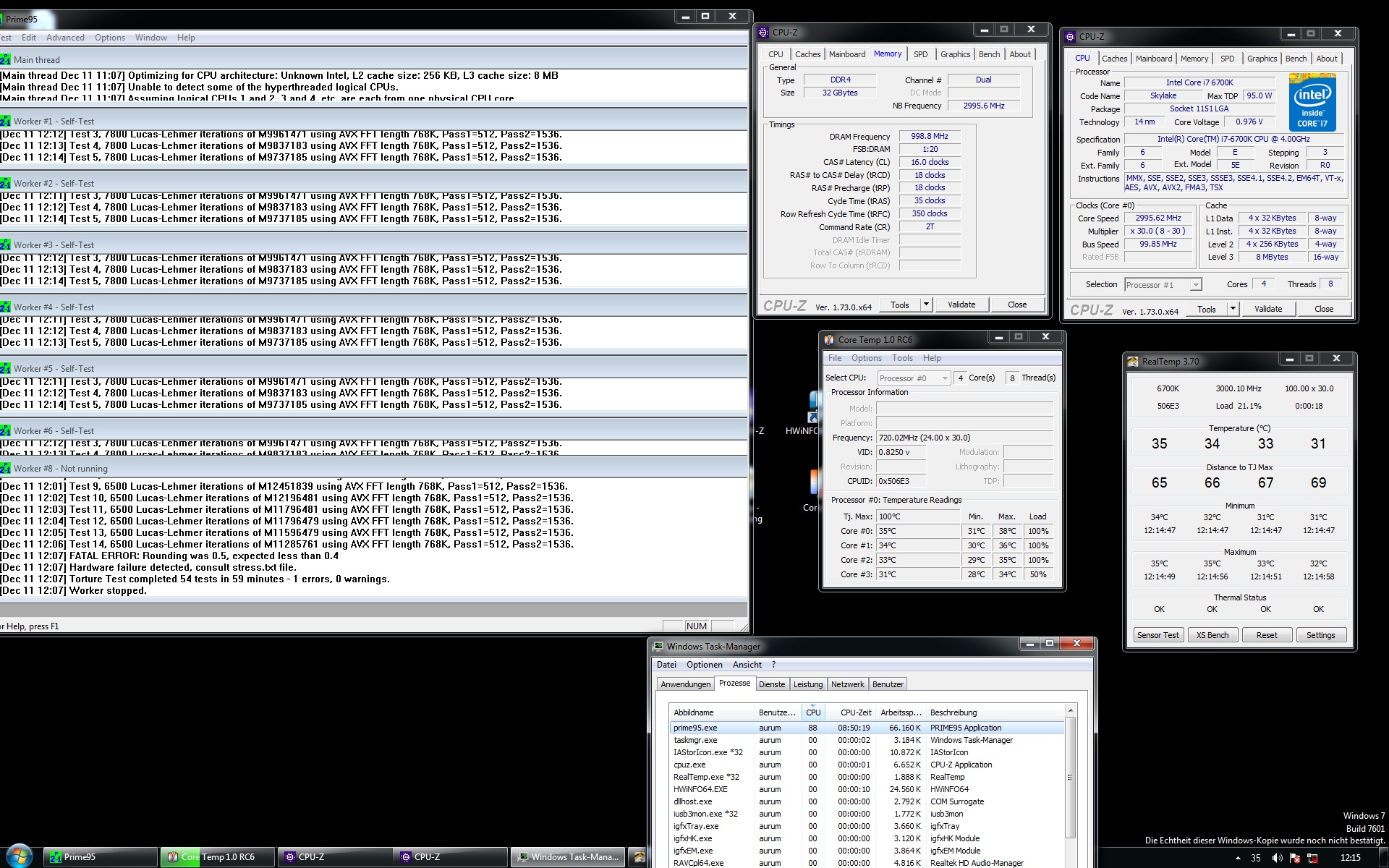Show hidden tray icons arrow
Image resolution: width=1389 pixels, height=868 pixels.
(1238, 858)
